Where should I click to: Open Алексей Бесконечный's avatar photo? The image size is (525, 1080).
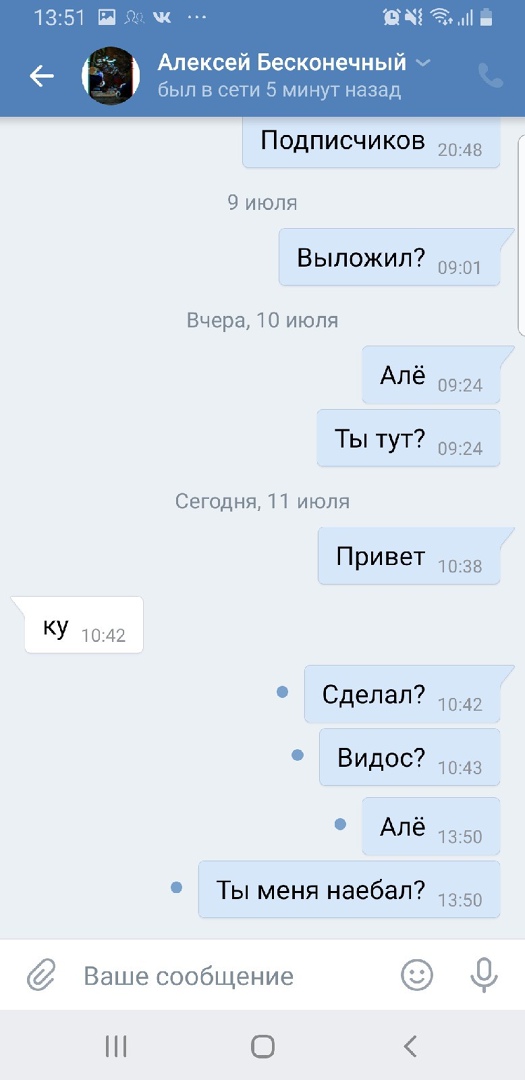(110, 76)
